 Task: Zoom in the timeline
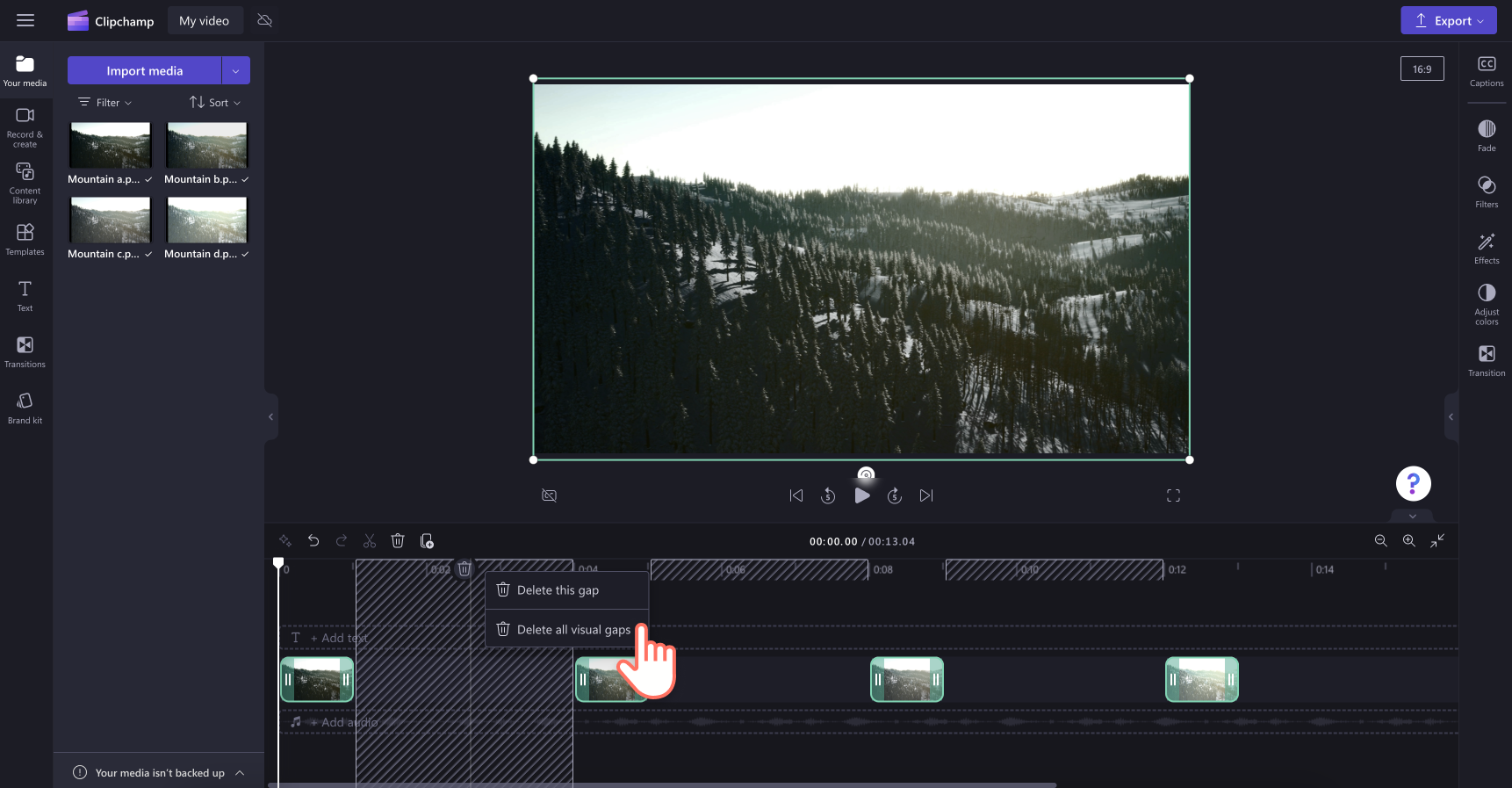pos(1409,541)
